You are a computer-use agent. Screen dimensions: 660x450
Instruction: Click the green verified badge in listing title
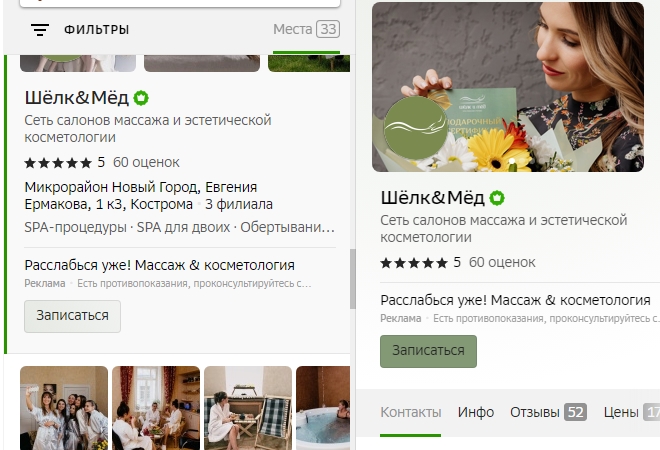coord(141,98)
